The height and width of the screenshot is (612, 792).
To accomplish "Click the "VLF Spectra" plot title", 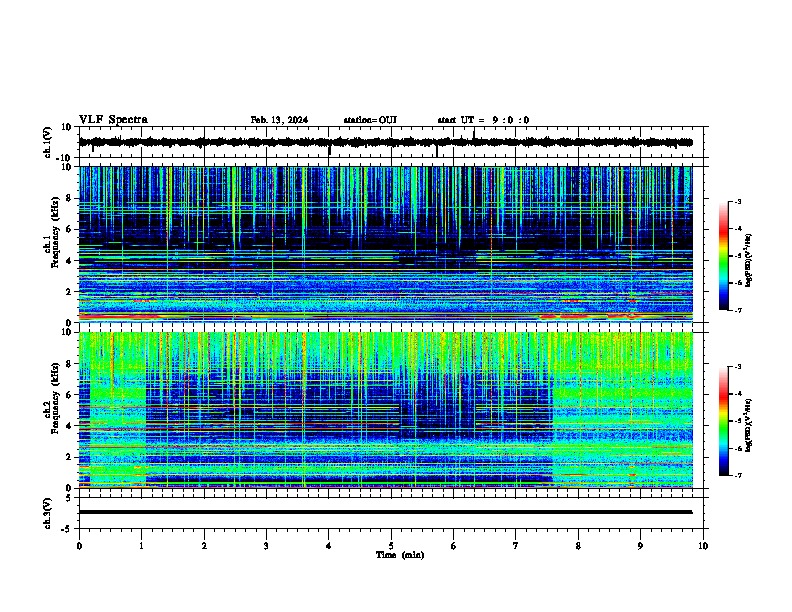I will point(113,119).
